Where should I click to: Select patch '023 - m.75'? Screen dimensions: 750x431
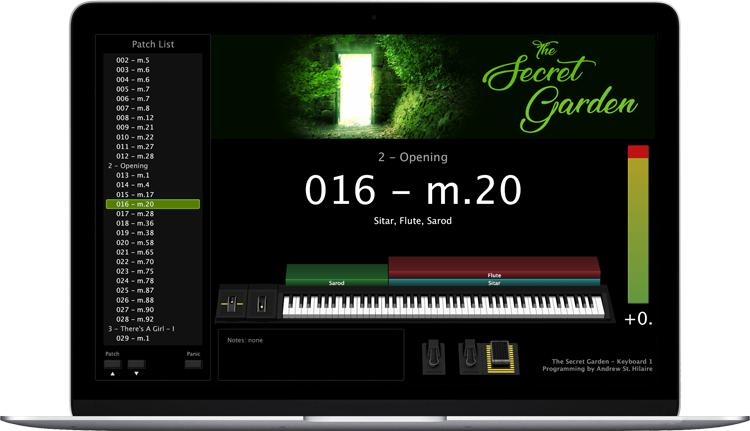[x=134, y=271]
